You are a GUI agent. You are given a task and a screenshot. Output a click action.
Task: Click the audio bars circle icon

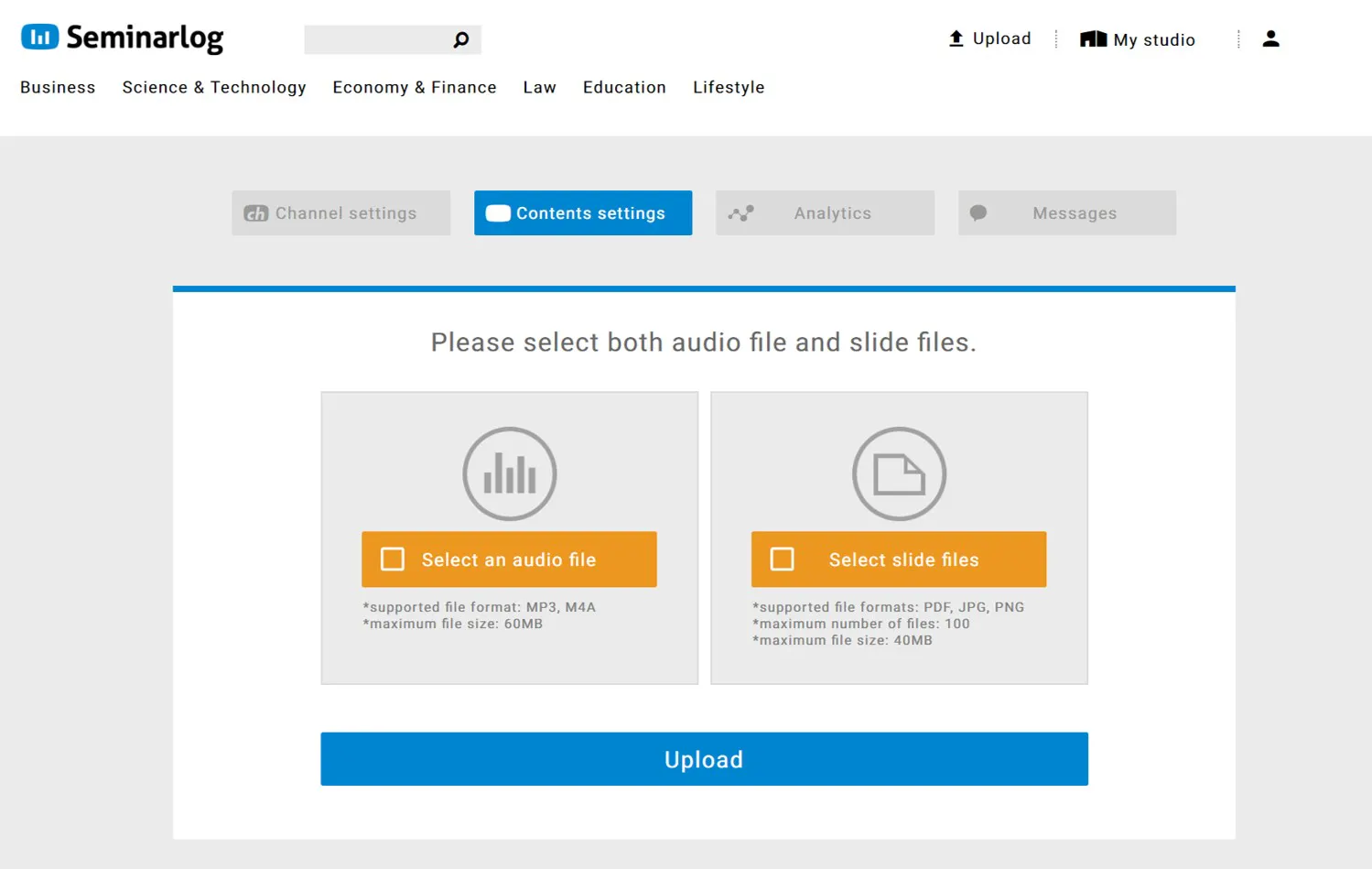click(x=510, y=473)
